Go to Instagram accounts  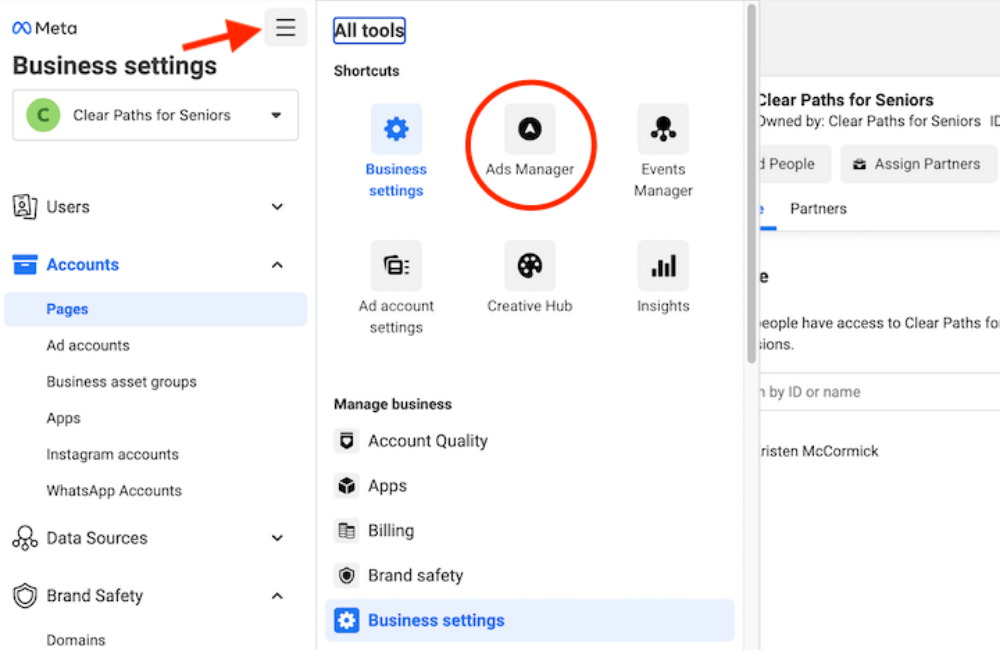[112, 455]
